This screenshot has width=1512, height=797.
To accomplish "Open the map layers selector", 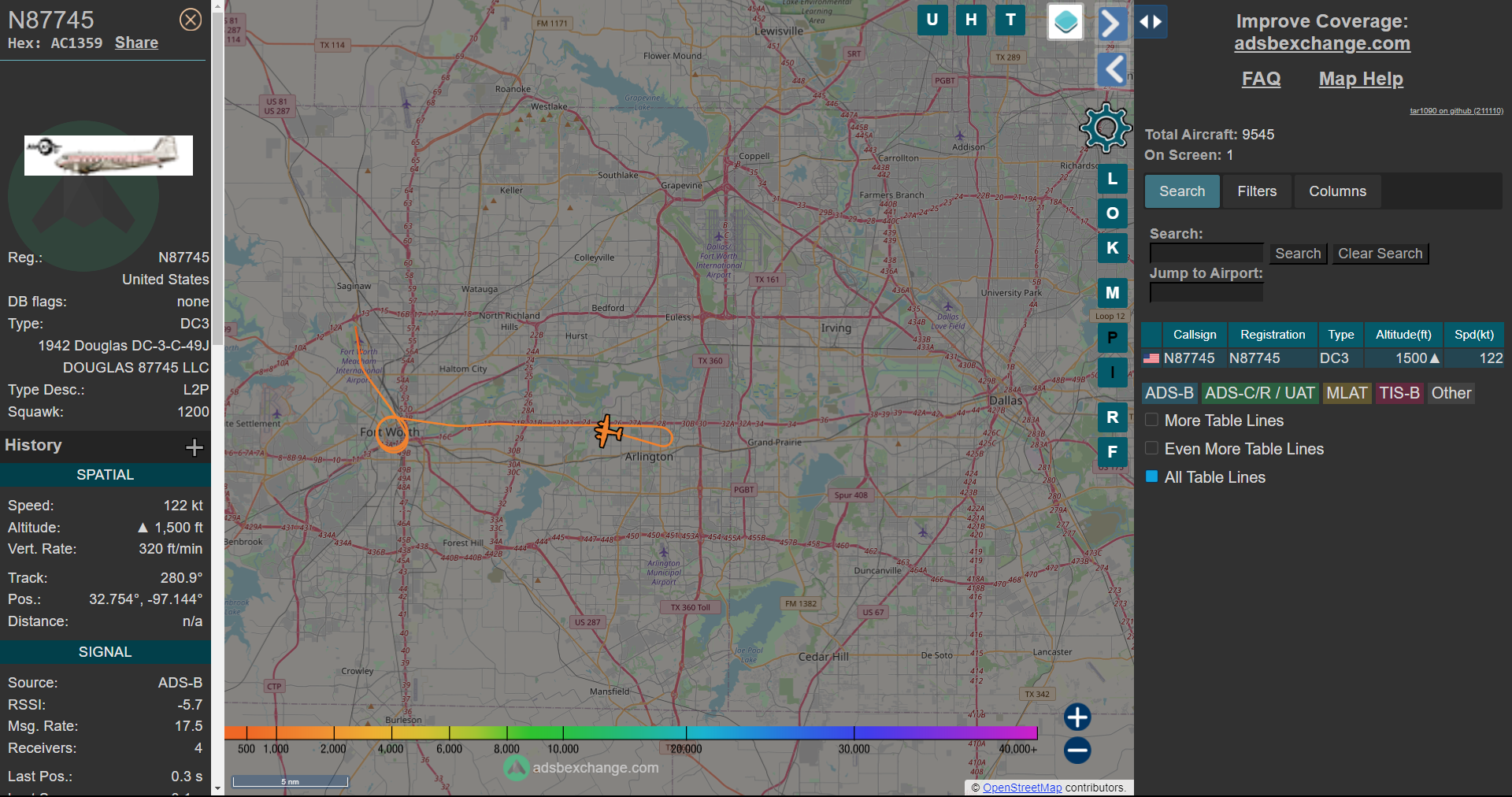I will 1065,21.
